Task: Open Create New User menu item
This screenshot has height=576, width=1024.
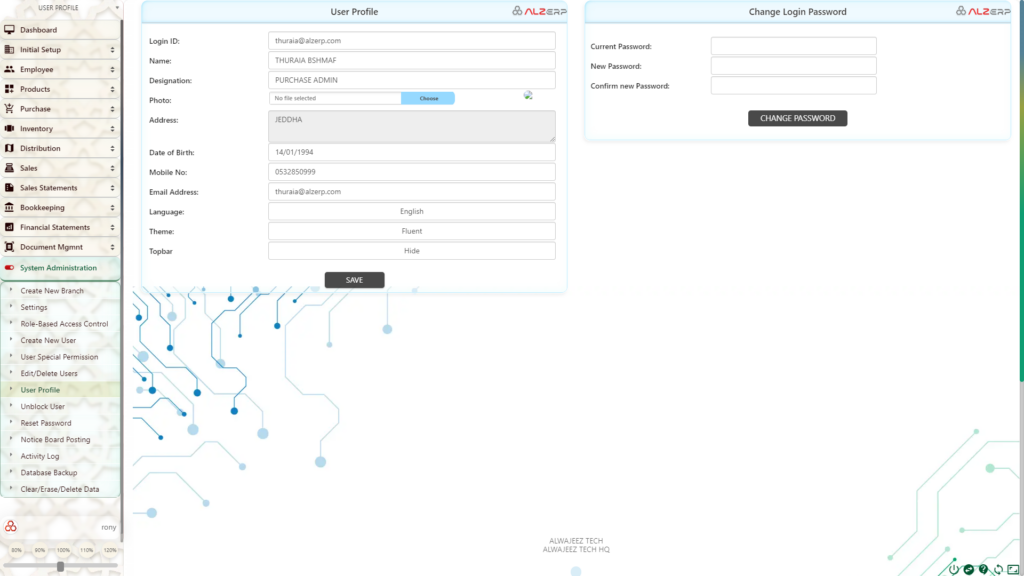Action: (48, 340)
